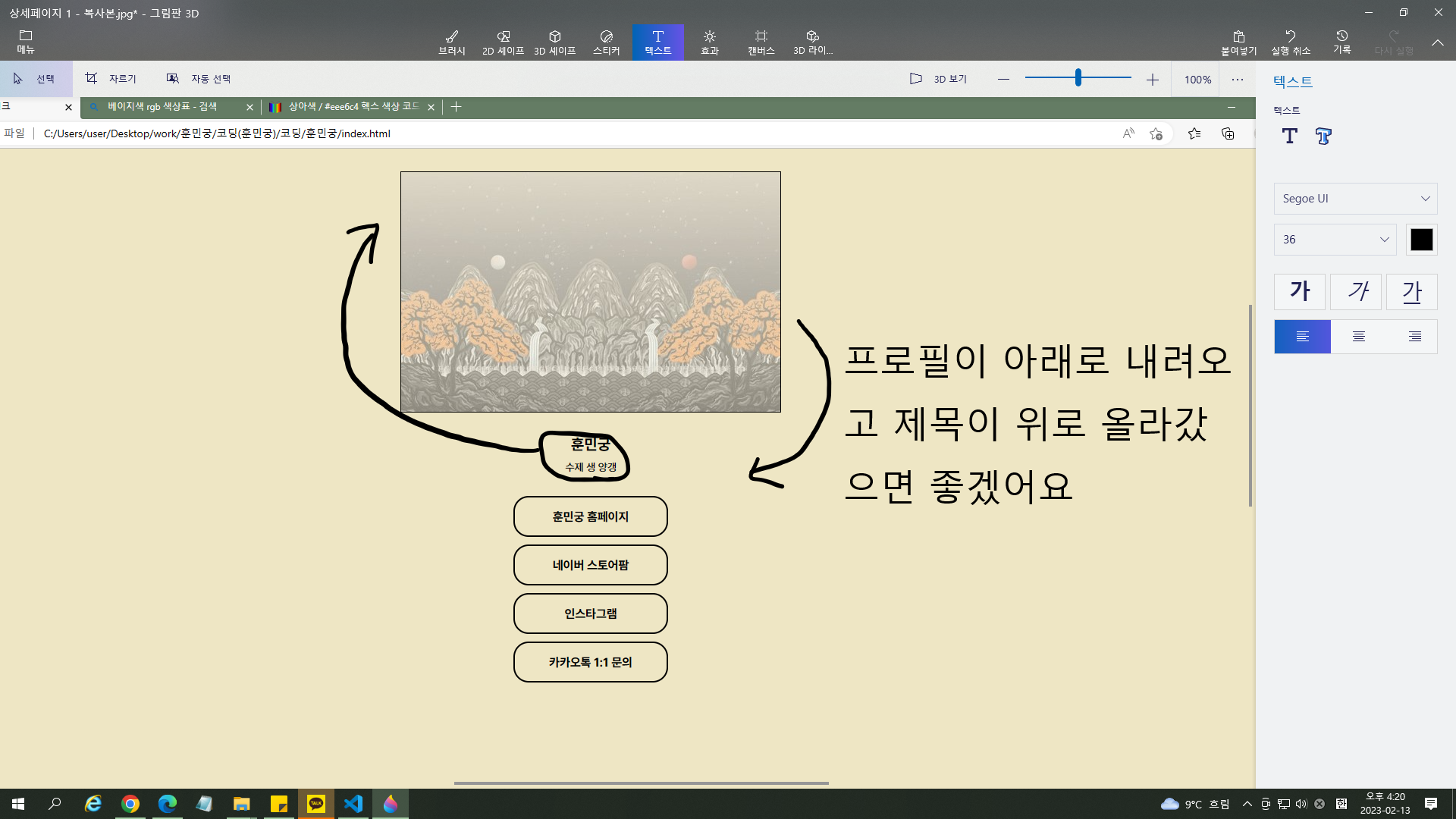This screenshot has width=1456, height=819.
Task: Open the network status tray icon
Action: click(1284, 804)
